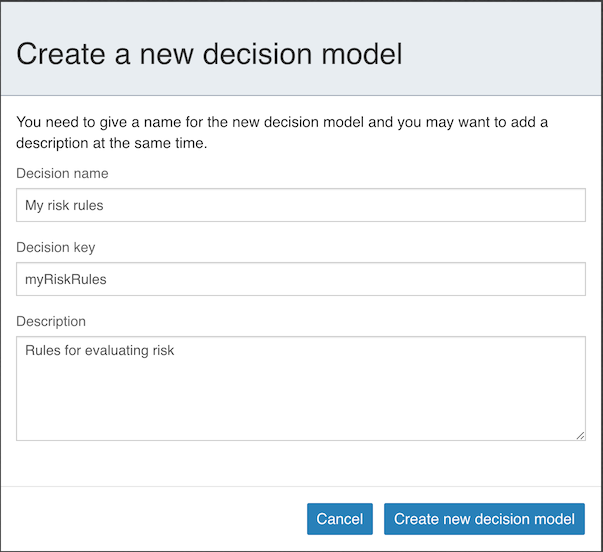The width and height of the screenshot is (603, 552).
Task: Click the Decision name input field
Action: click(x=300, y=206)
